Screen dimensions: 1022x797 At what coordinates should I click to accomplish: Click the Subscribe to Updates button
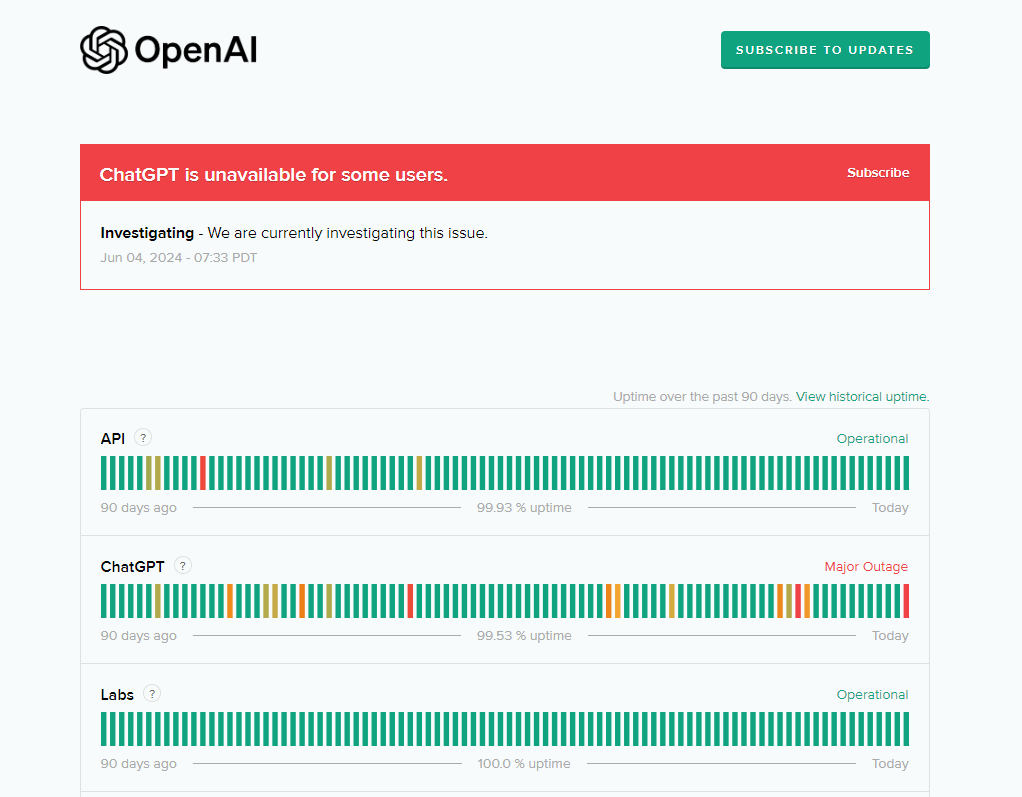click(x=825, y=50)
